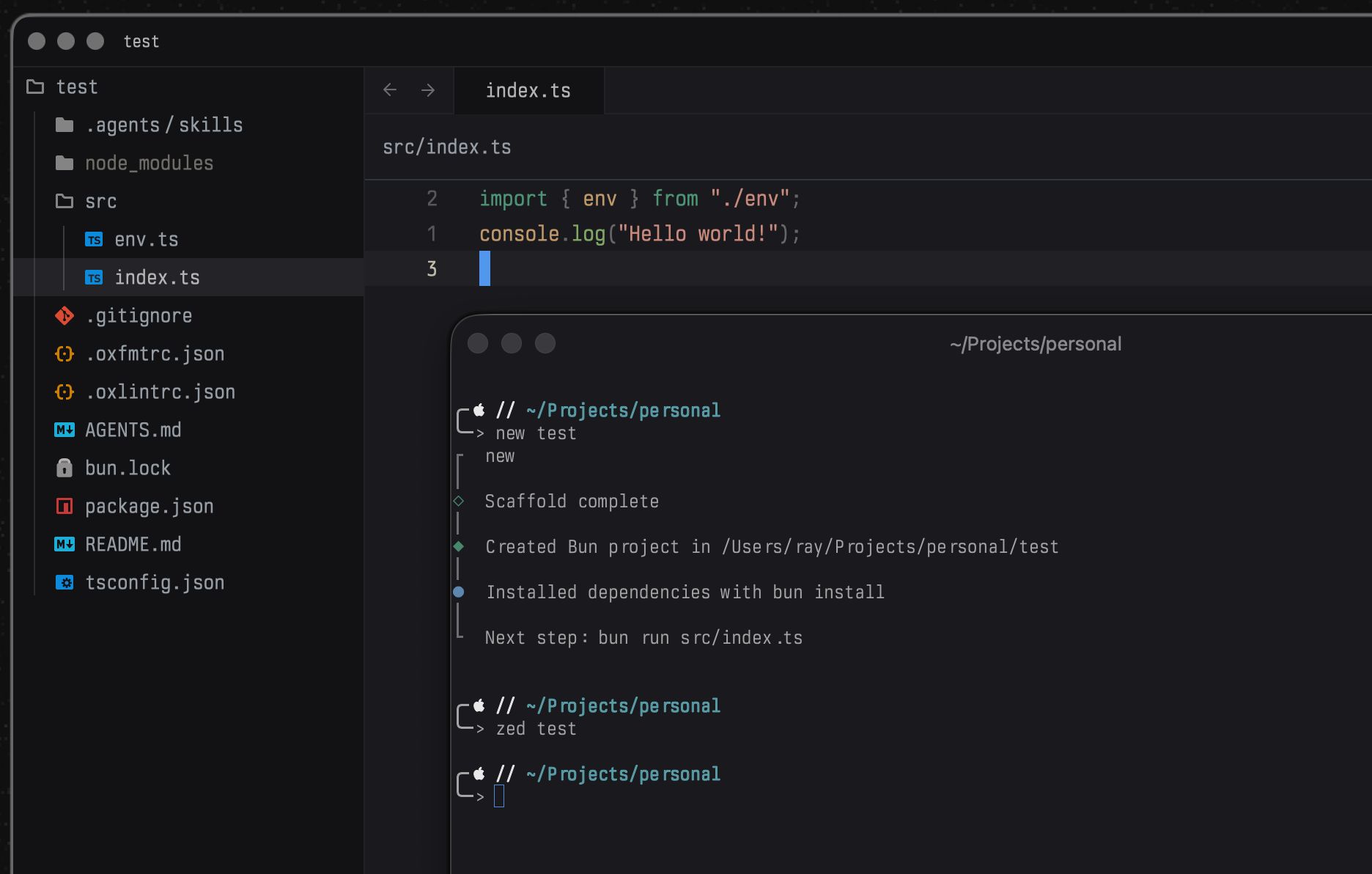Open README.md from the project panel
The image size is (1372, 874).
point(133,545)
